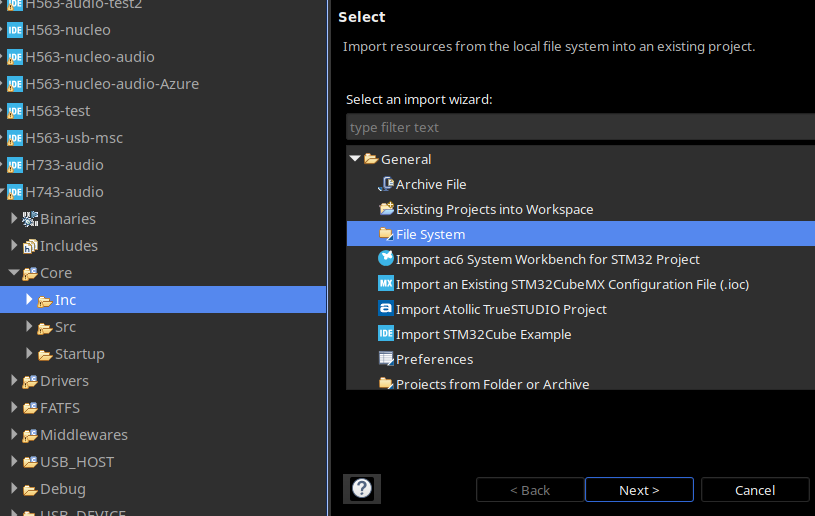Open the help question mark icon
Viewport: 815px width, 516px height.
[362, 488]
